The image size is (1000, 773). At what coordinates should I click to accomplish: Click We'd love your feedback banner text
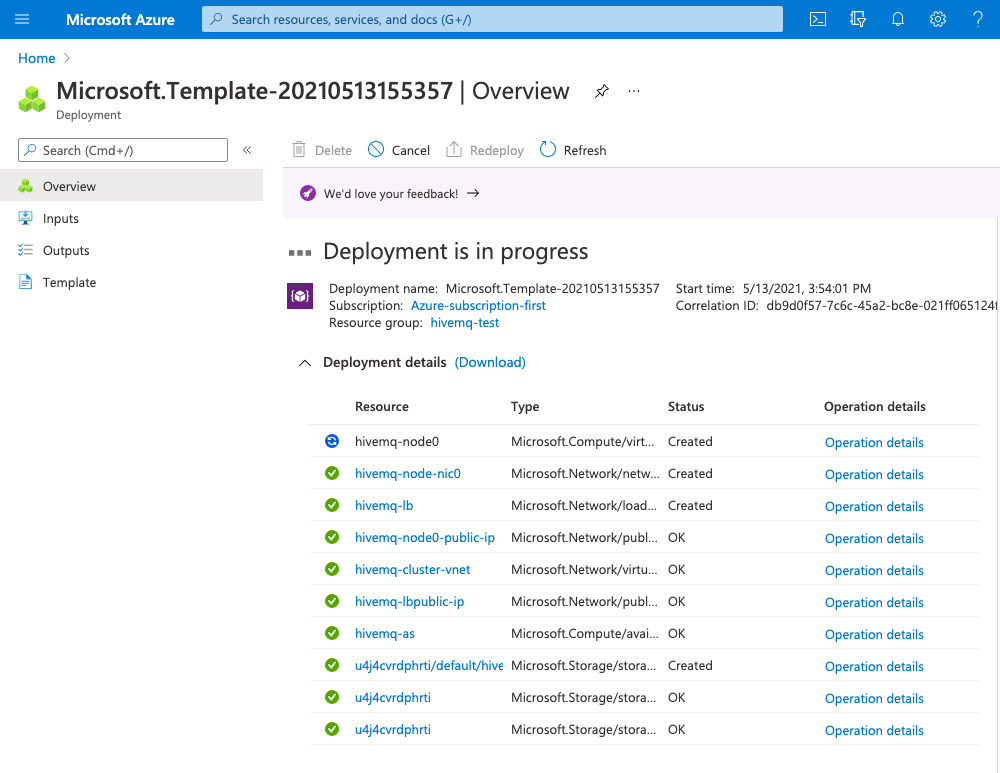point(391,194)
